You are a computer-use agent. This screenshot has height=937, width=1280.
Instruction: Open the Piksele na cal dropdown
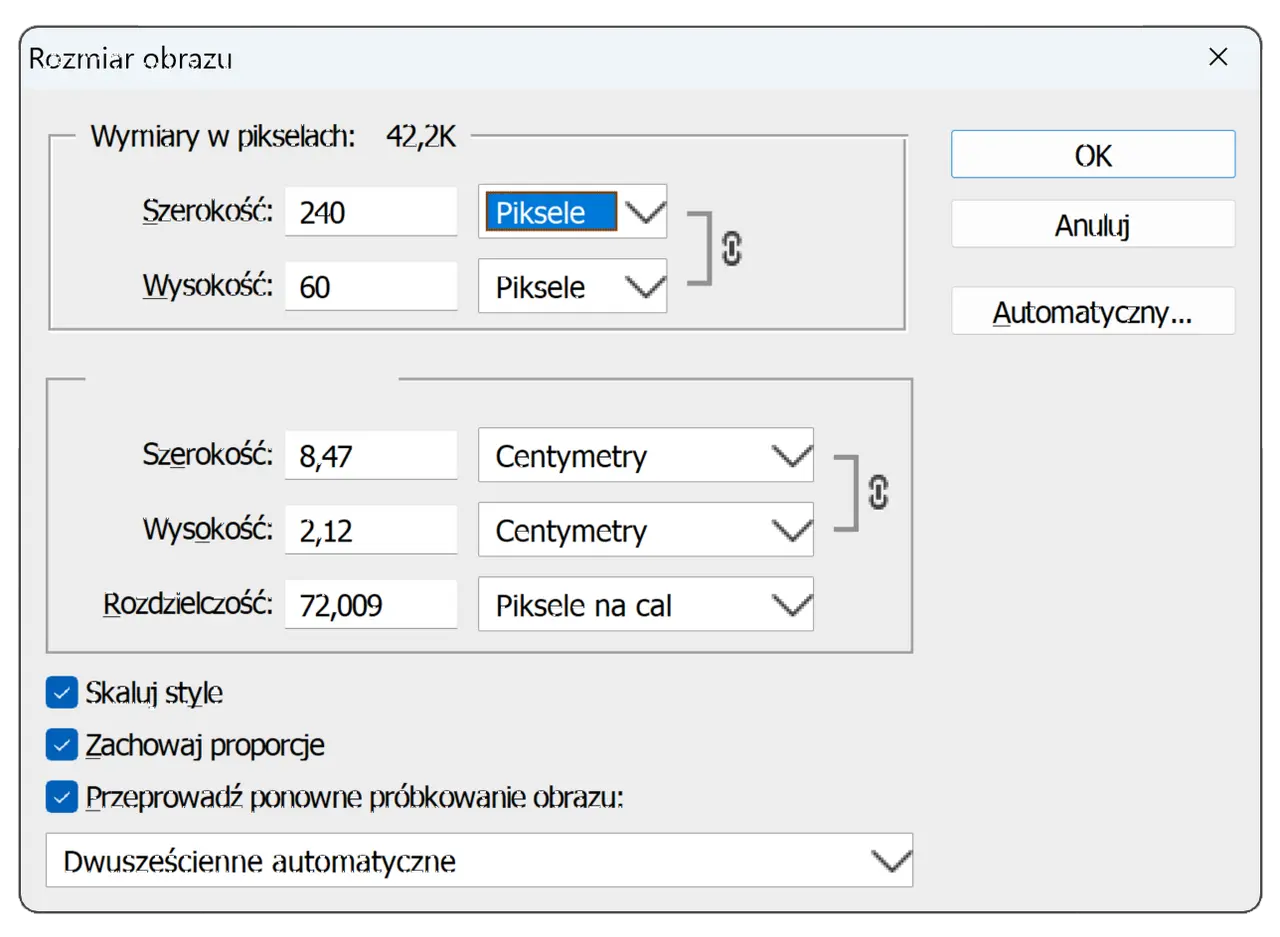(x=646, y=604)
